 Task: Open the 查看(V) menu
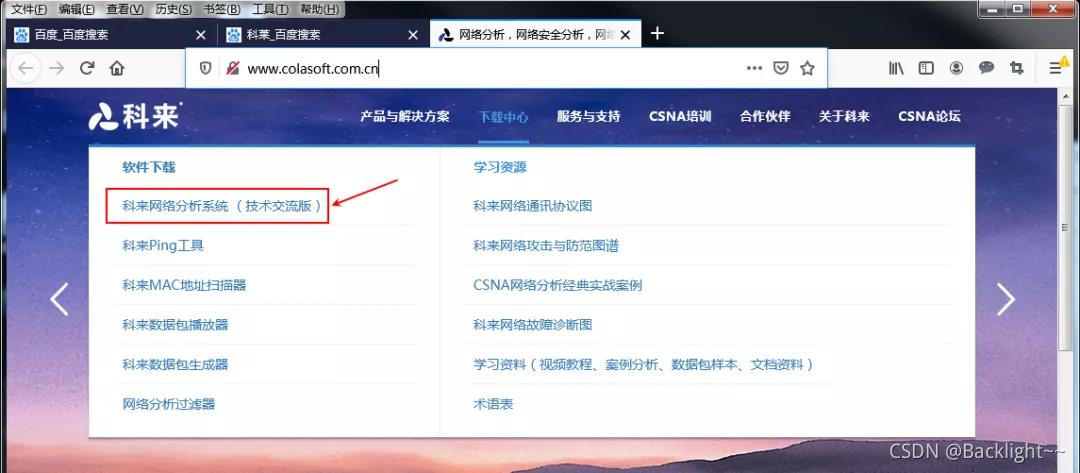[x=125, y=10]
